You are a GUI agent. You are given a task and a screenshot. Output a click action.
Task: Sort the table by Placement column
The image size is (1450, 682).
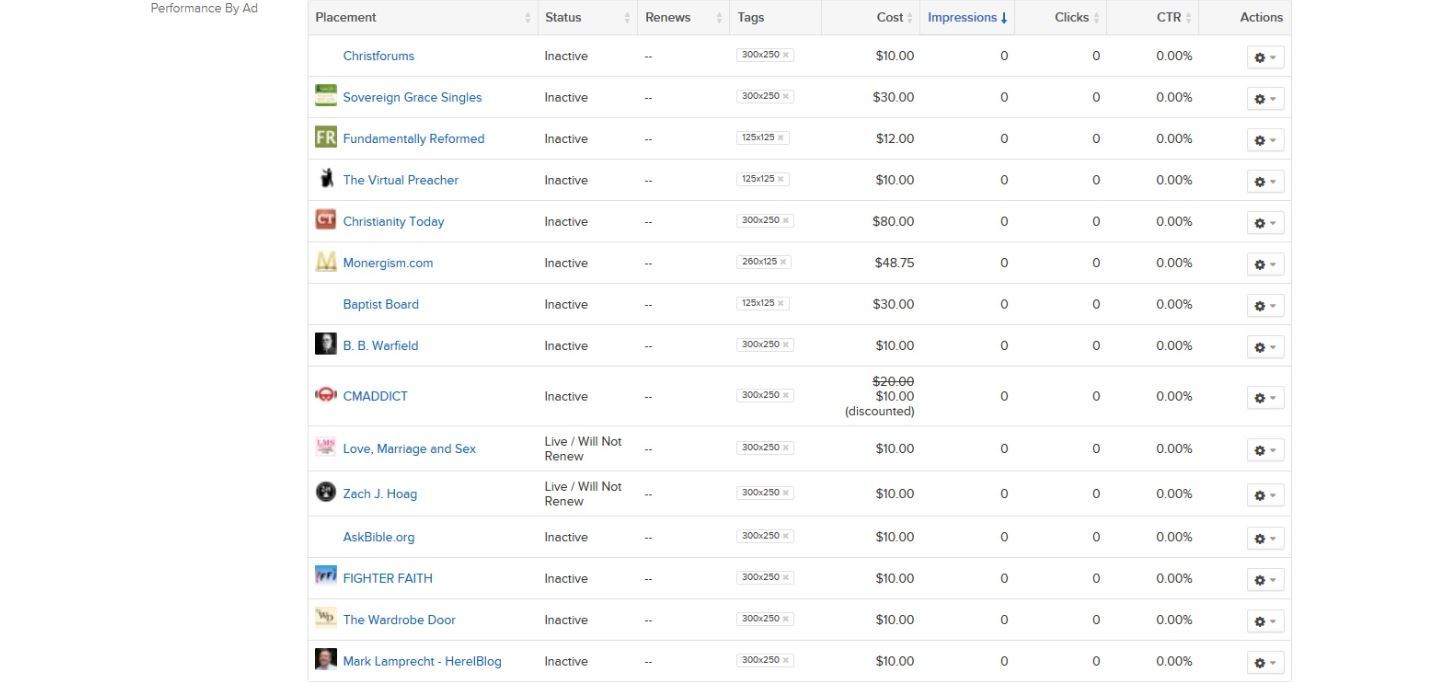[423, 17]
